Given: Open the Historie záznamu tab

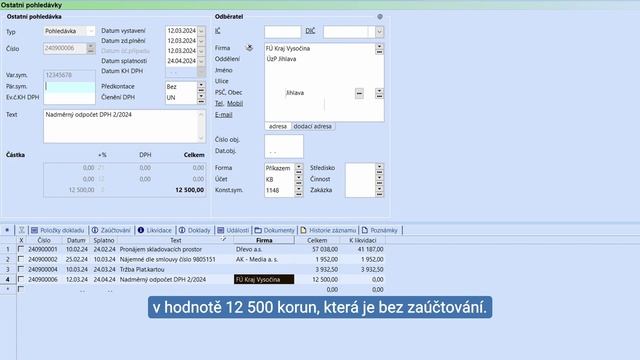Looking at the screenshot, I should 328,231.
